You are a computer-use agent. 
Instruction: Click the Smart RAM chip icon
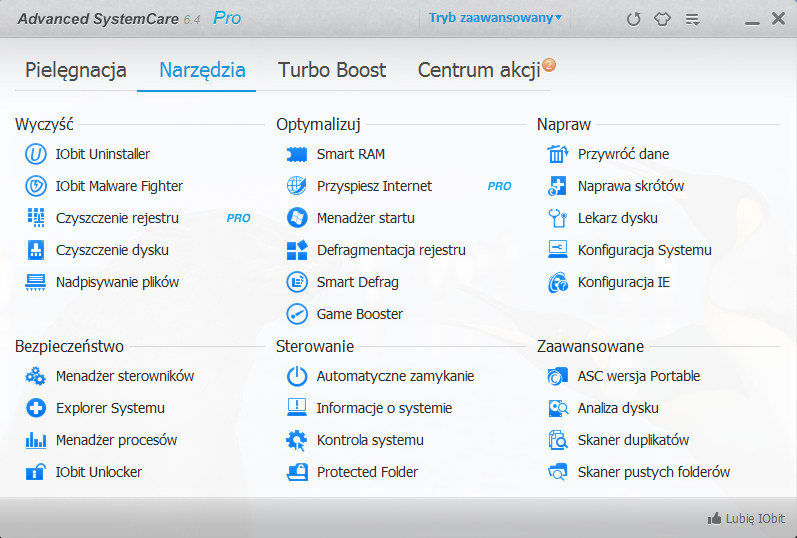pos(297,154)
